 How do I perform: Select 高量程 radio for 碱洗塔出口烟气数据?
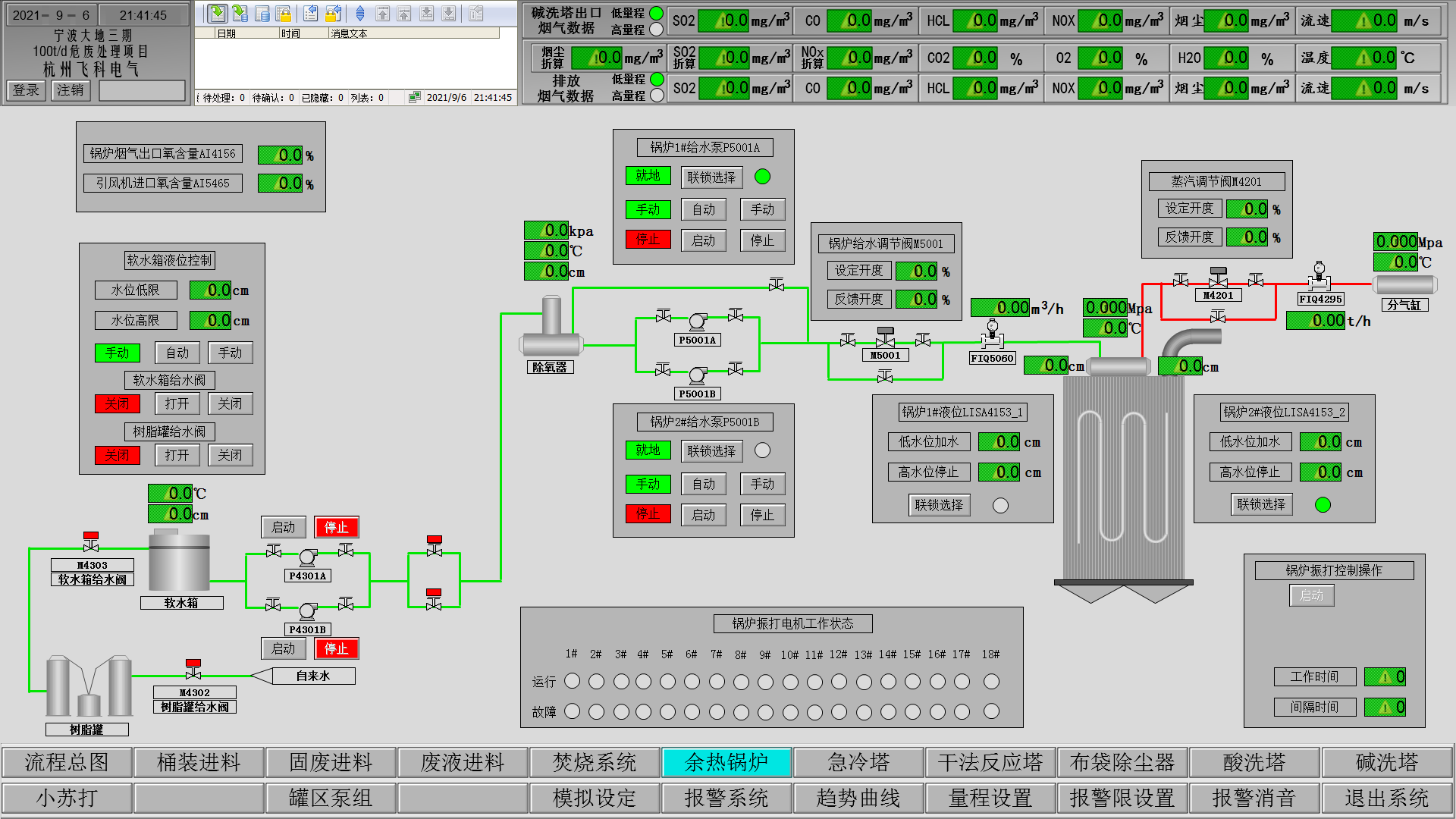657,30
